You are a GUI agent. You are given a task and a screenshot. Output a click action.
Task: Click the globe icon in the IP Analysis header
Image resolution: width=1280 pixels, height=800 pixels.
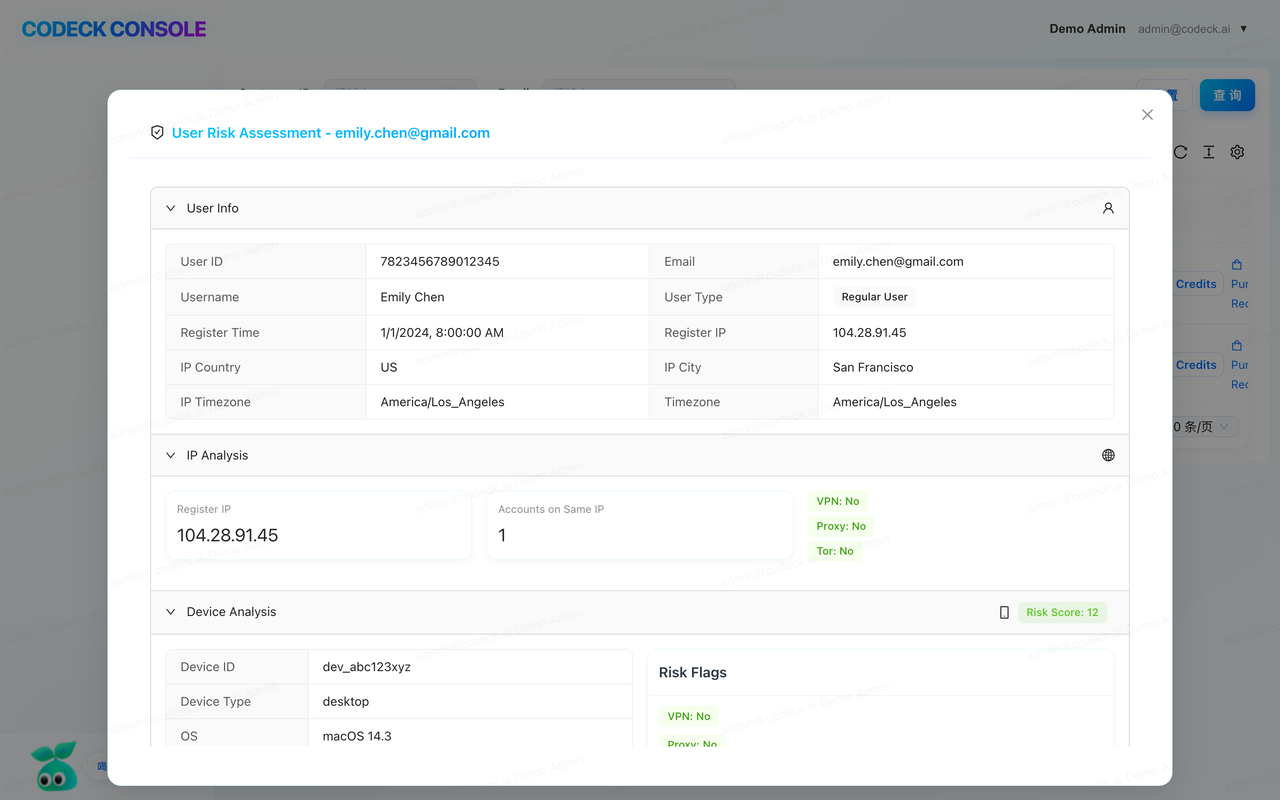point(1107,455)
